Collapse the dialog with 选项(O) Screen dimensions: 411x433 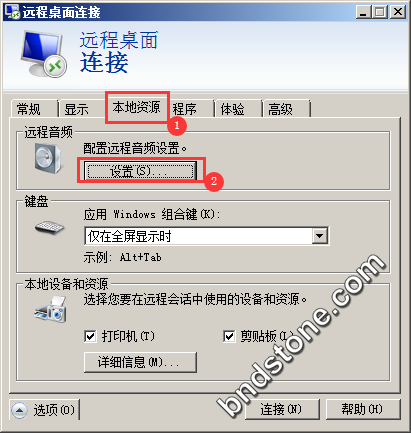click(44, 410)
